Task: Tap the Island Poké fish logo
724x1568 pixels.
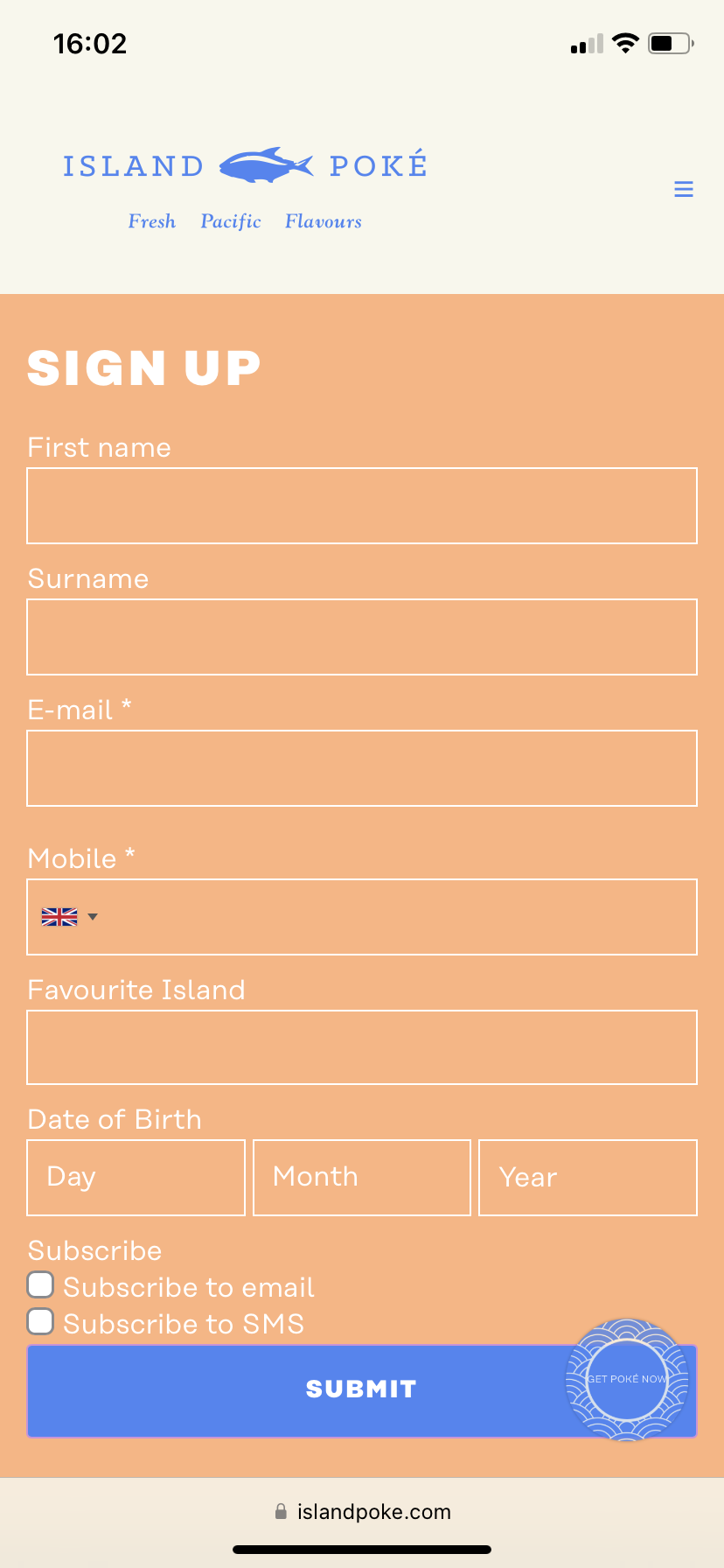Action: tap(266, 165)
